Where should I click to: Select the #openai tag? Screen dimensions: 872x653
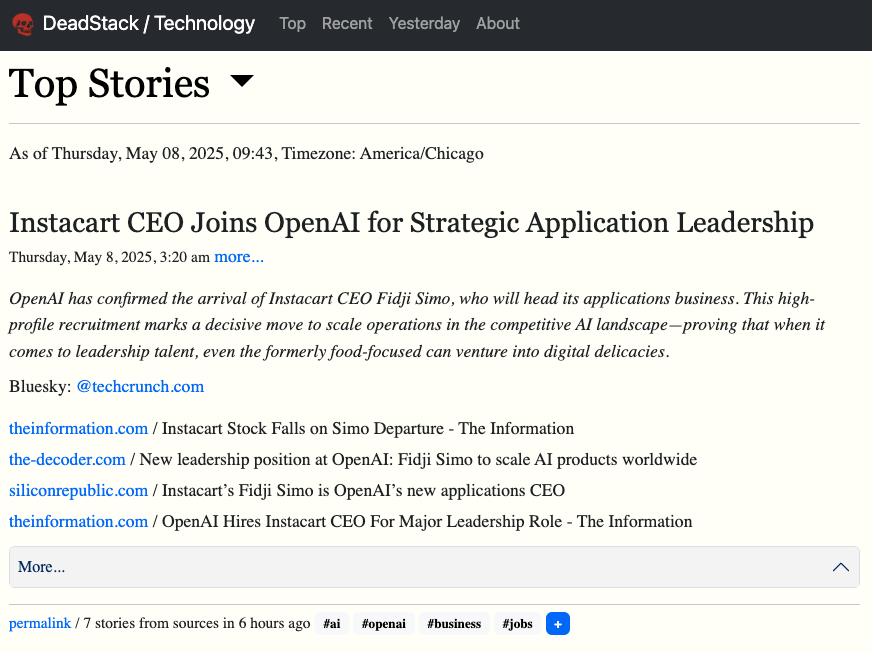382,624
